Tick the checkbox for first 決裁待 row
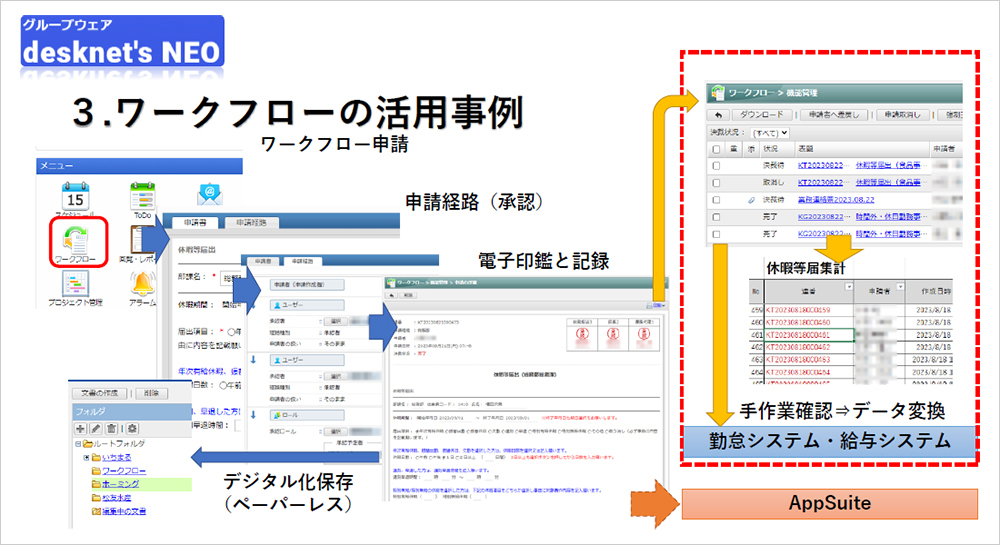Screen dimensions: 1000x545 click(x=716, y=166)
